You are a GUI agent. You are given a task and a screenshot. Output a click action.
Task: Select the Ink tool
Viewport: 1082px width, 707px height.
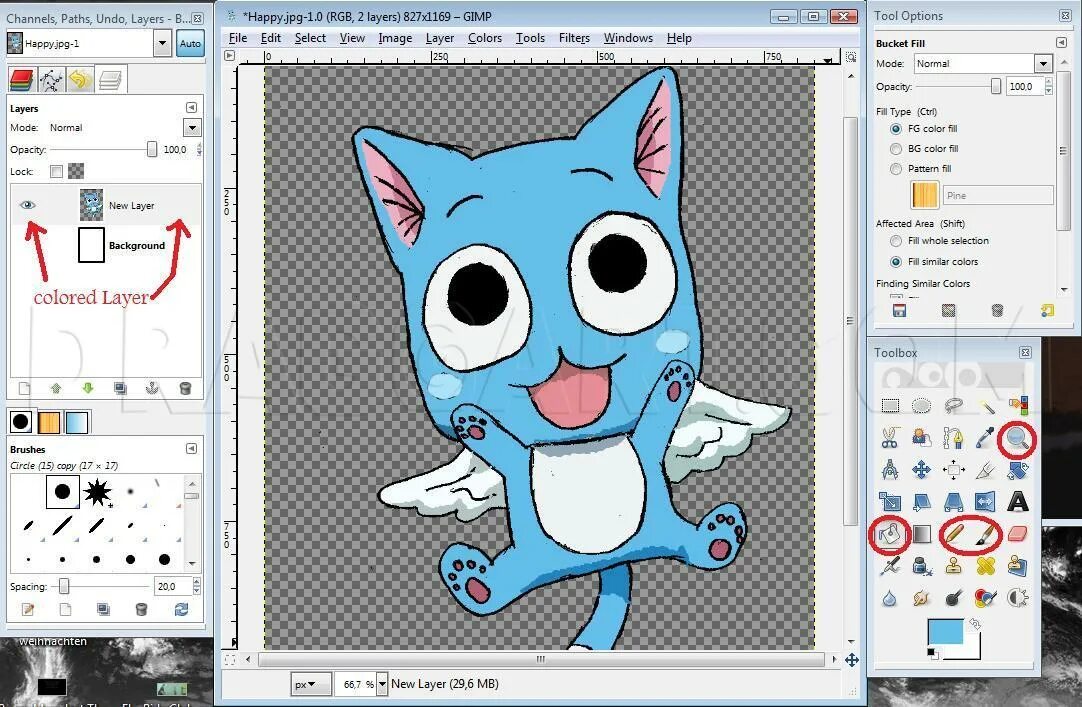coord(921,566)
